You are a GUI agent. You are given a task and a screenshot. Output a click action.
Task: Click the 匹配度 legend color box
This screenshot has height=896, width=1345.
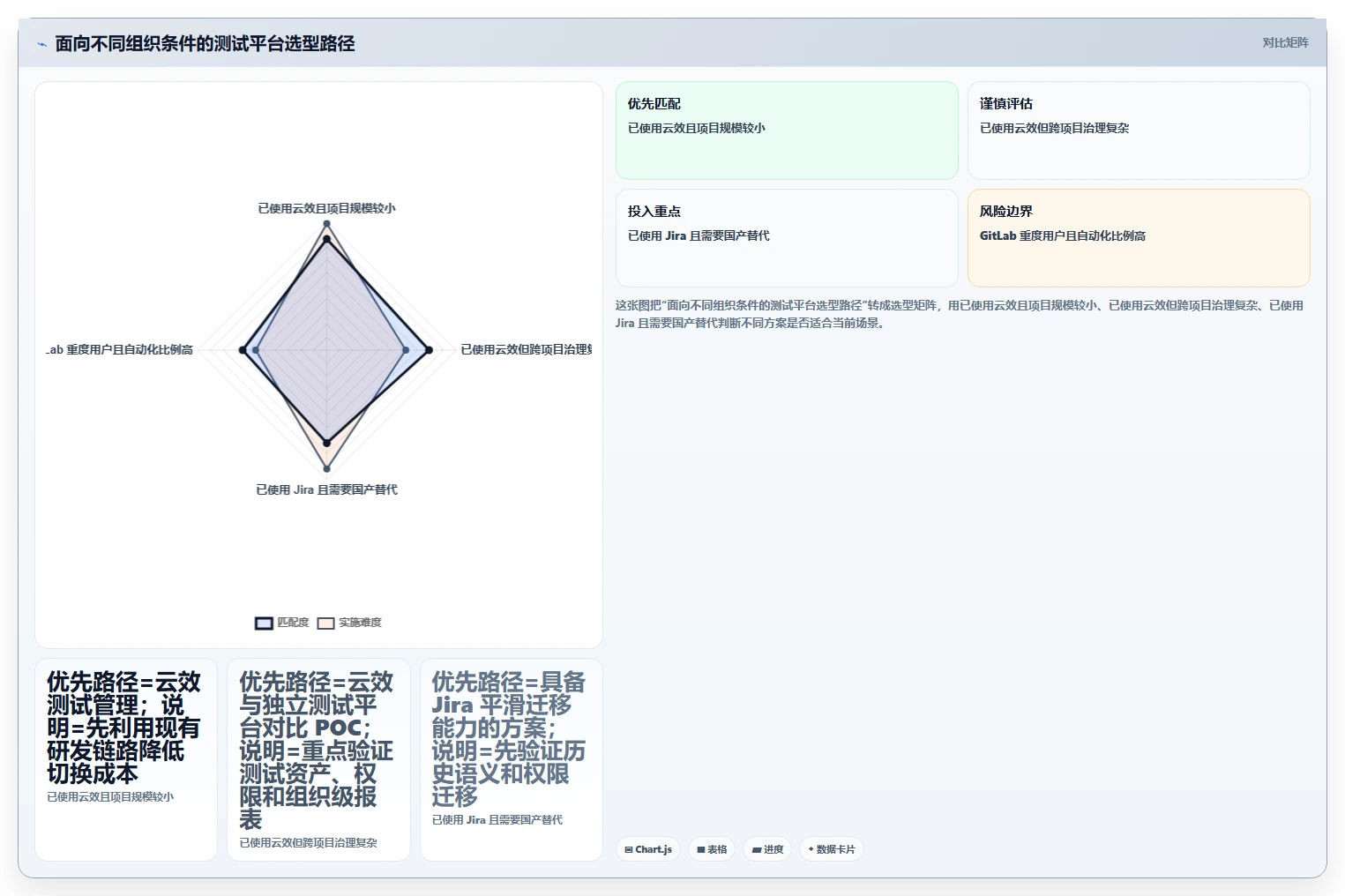click(x=264, y=623)
